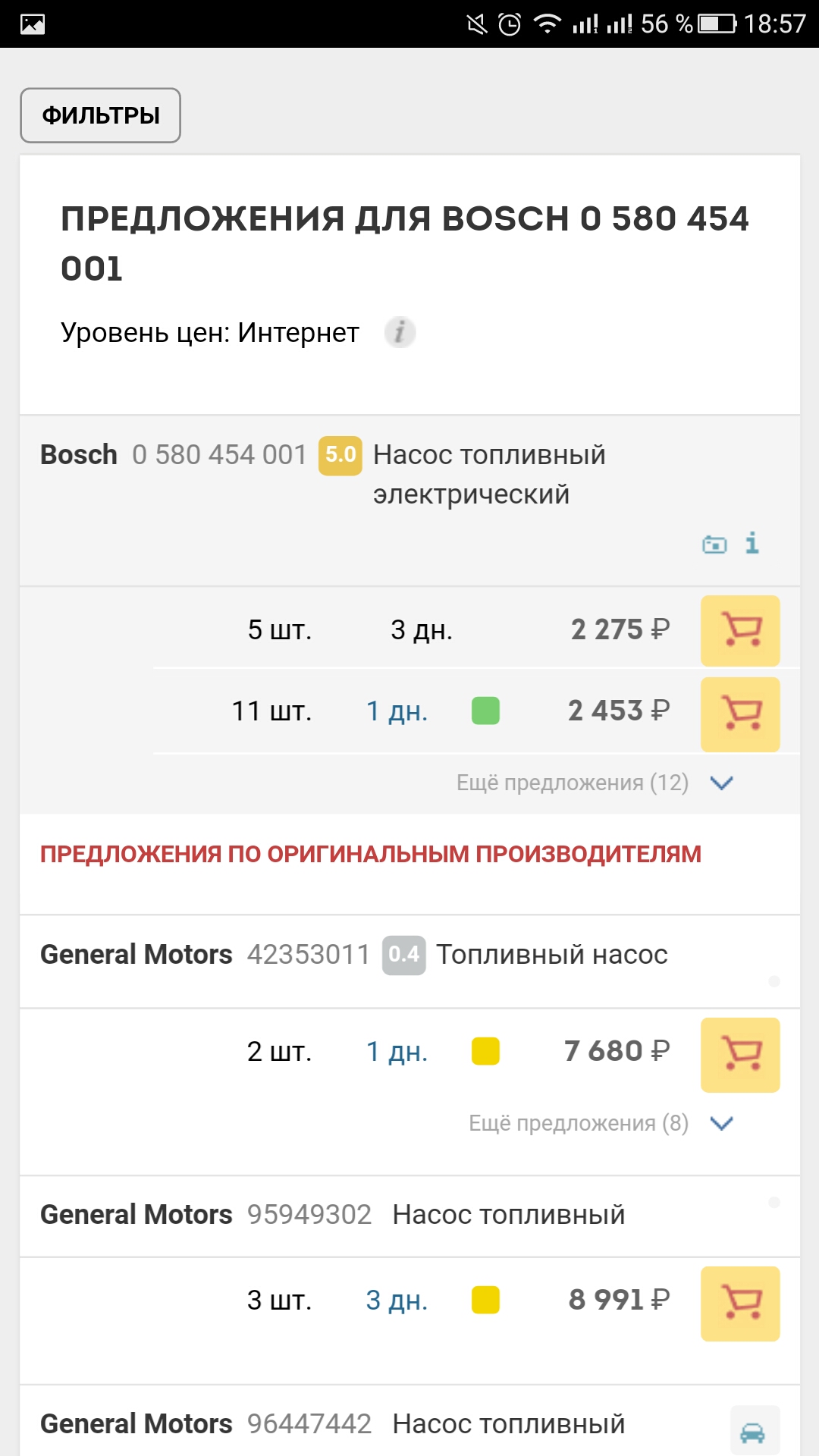Click the 1 дн. delivery link on 11 шт. offer
This screenshot has width=819, height=1456.
tap(397, 711)
